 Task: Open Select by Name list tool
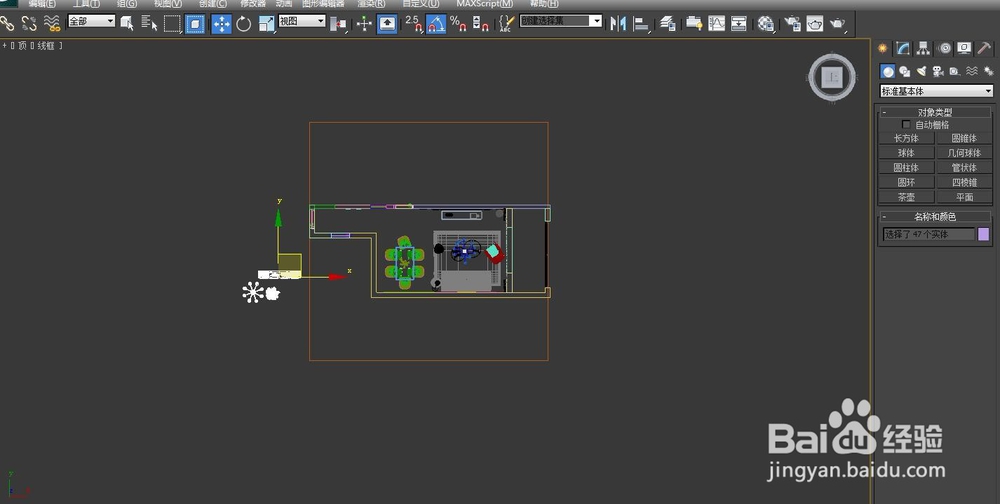[x=149, y=24]
